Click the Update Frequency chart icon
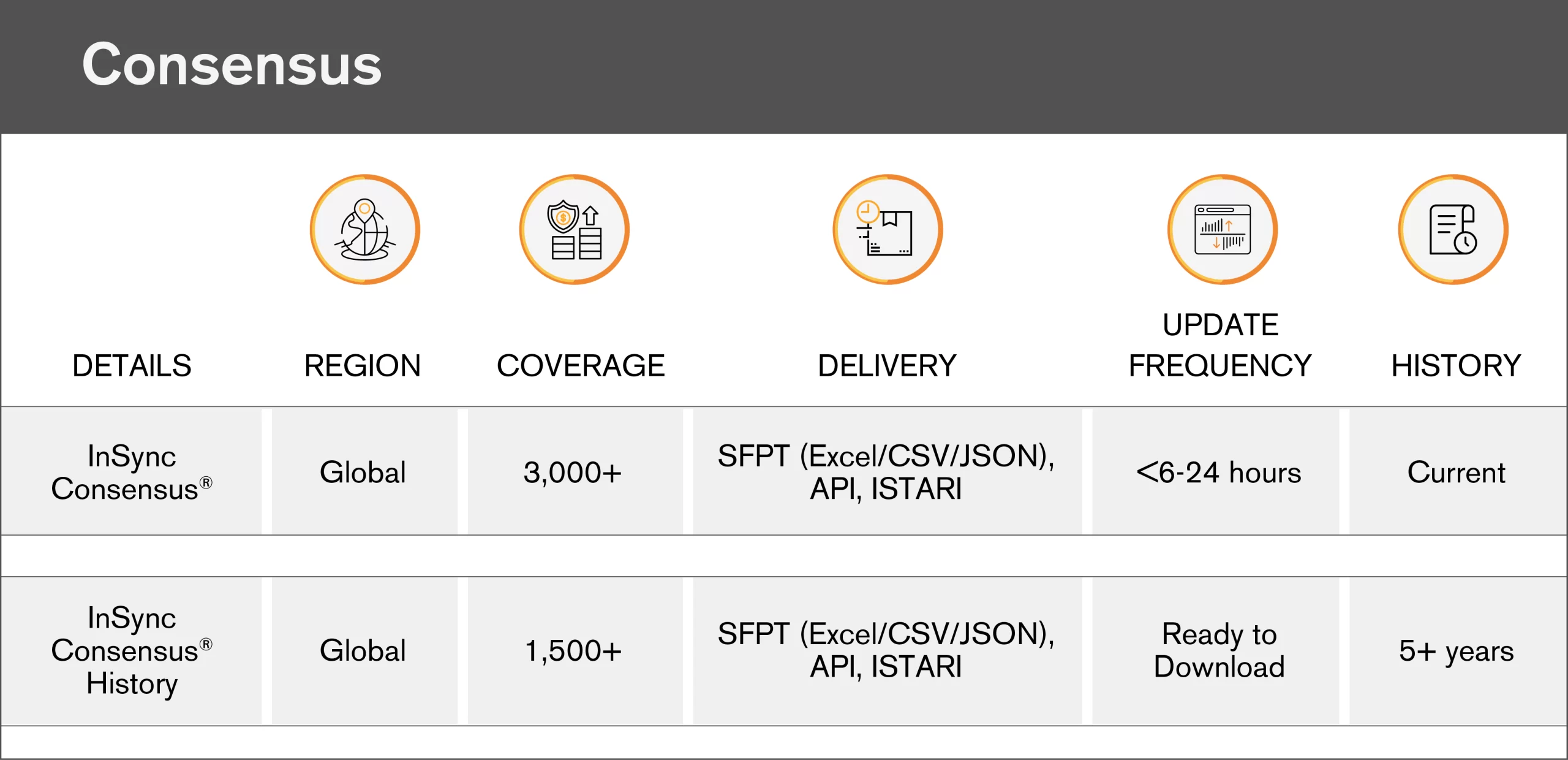Image resolution: width=1568 pixels, height=760 pixels. (x=1223, y=230)
